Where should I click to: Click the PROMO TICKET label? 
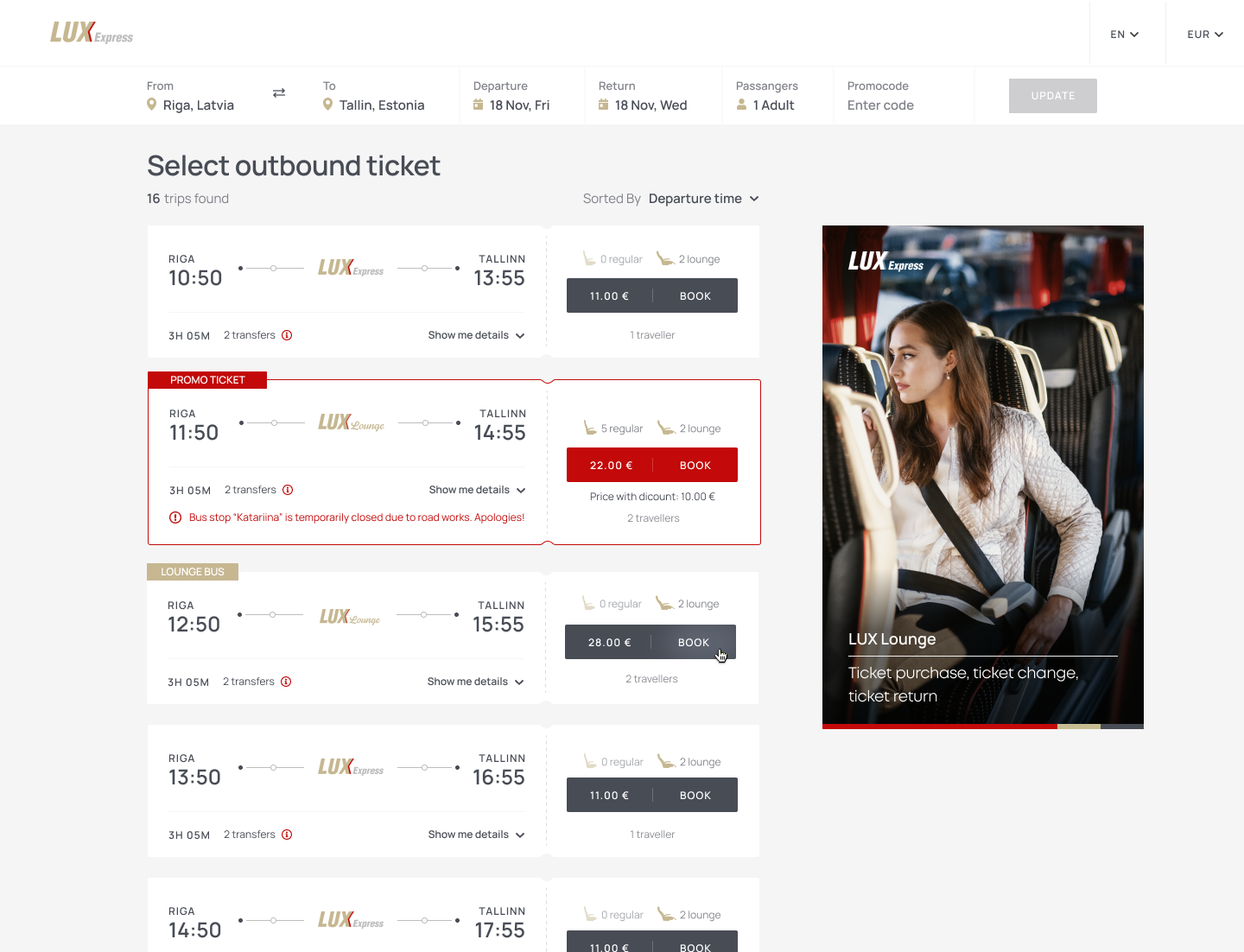[207, 380]
